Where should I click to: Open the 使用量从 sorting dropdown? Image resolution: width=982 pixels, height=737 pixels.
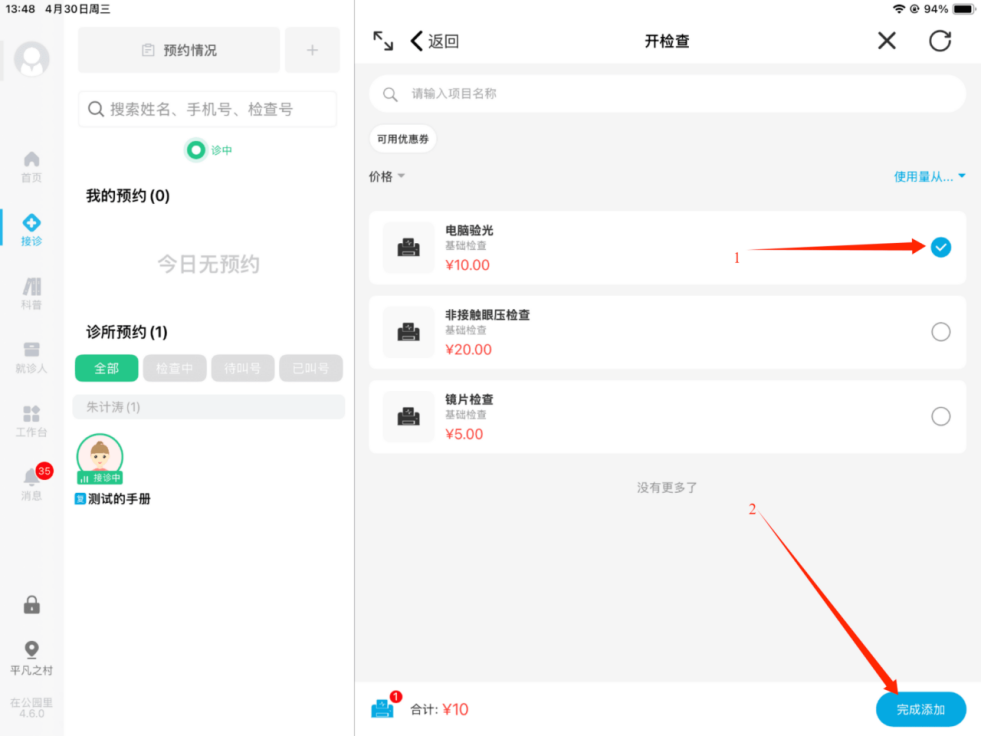[x=929, y=177]
